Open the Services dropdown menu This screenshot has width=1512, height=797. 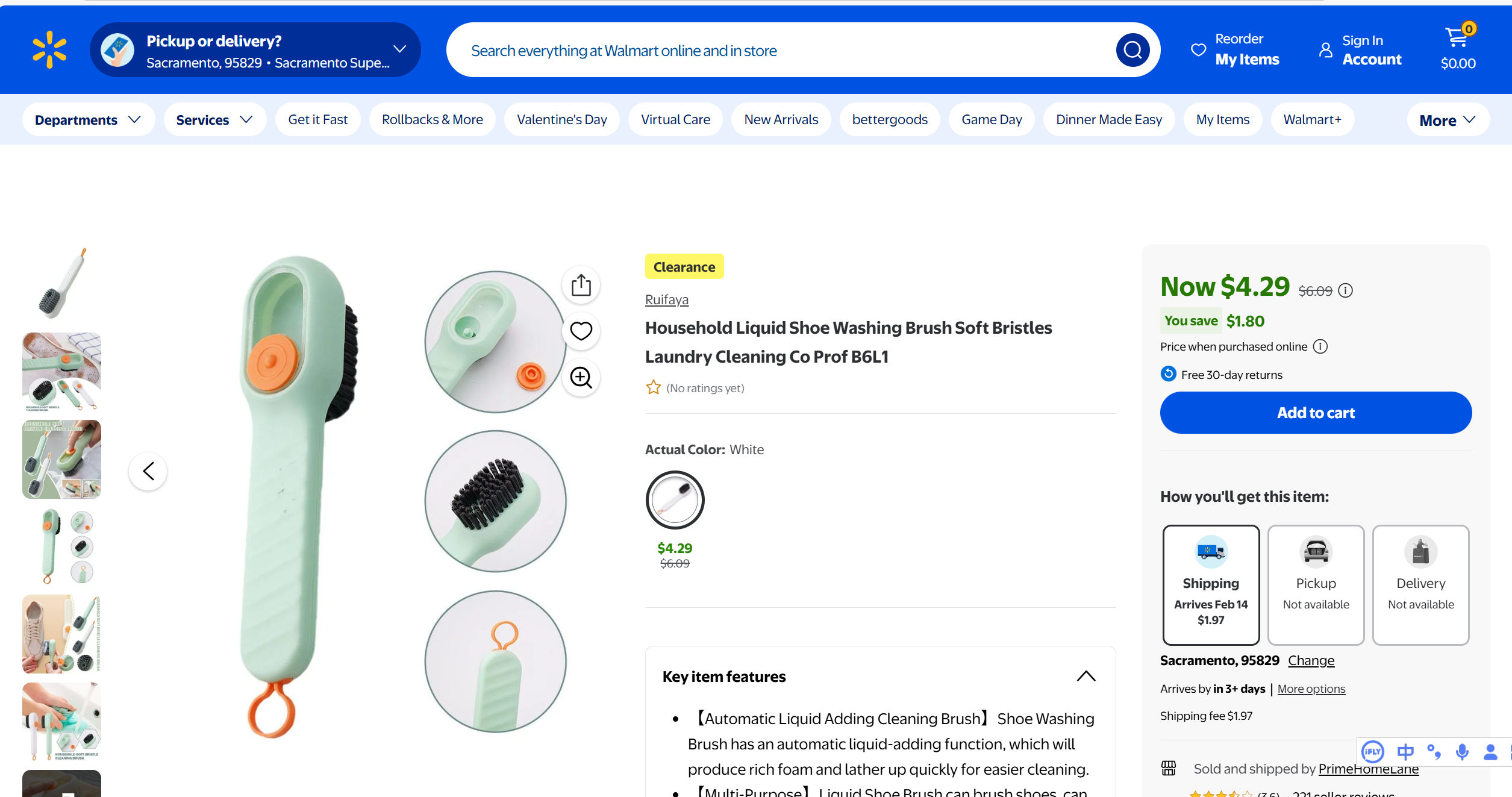[214, 120]
